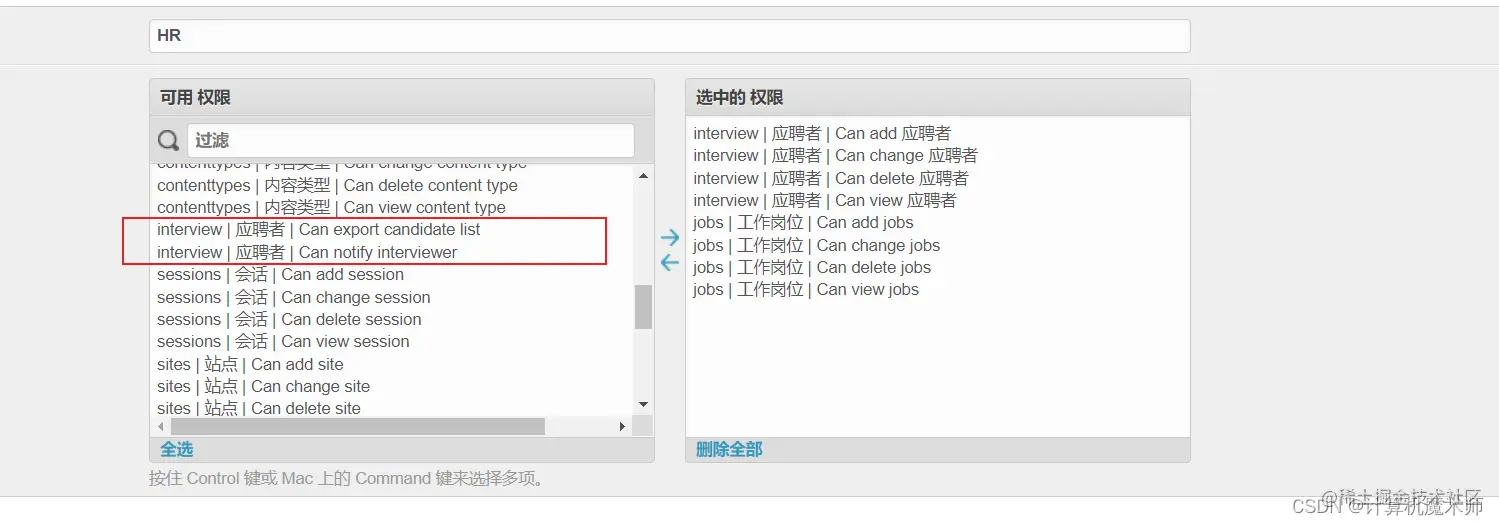The height and width of the screenshot is (525, 1499).
Task: Click the list scroll-up arrow
Action: (643, 176)
